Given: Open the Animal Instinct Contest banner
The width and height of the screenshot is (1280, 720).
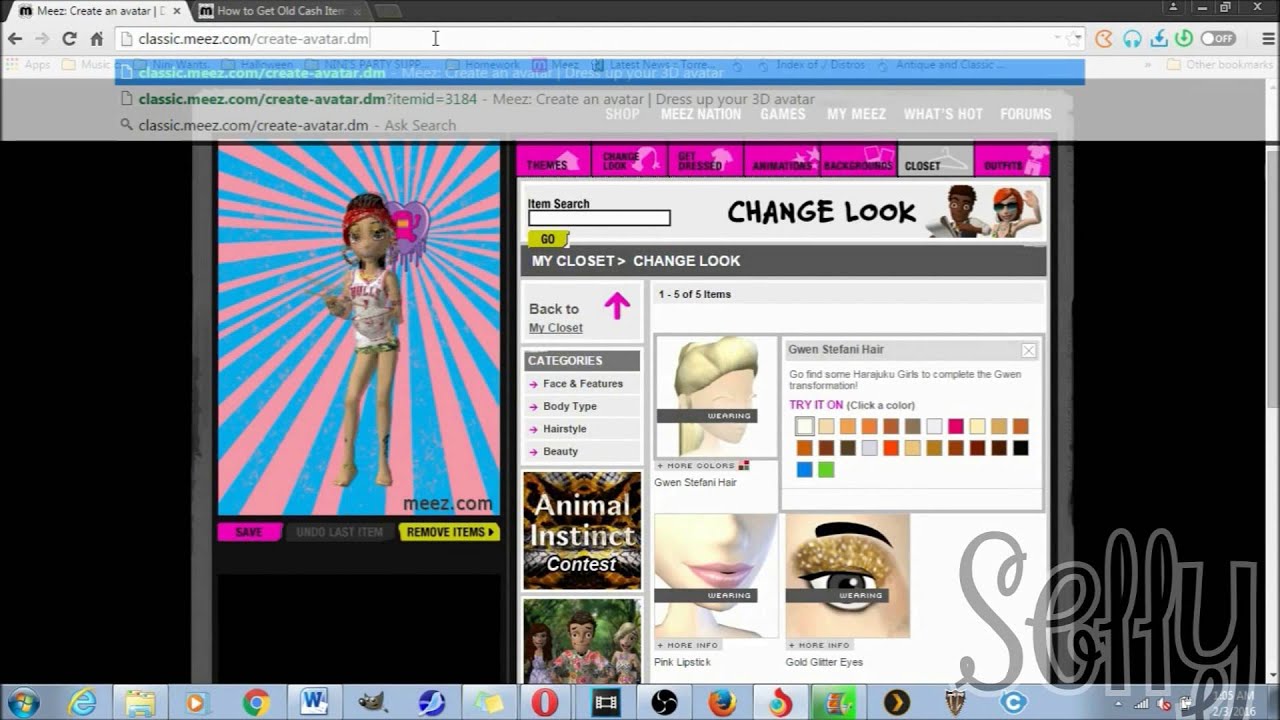Looking at the screenshot, I should [x=582, y=530].
